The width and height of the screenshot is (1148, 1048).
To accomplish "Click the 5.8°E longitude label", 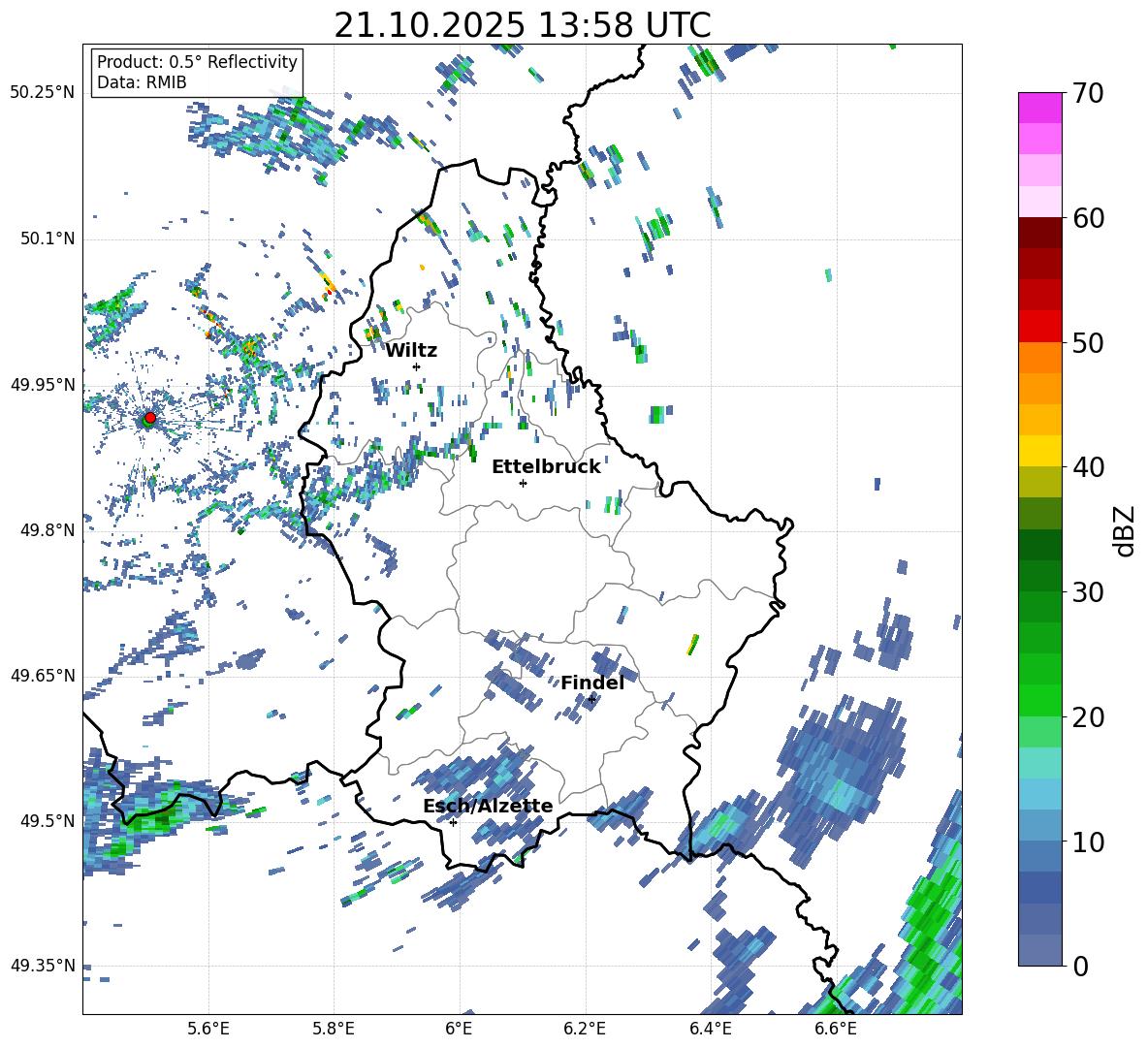I will tap(334, 1029).
